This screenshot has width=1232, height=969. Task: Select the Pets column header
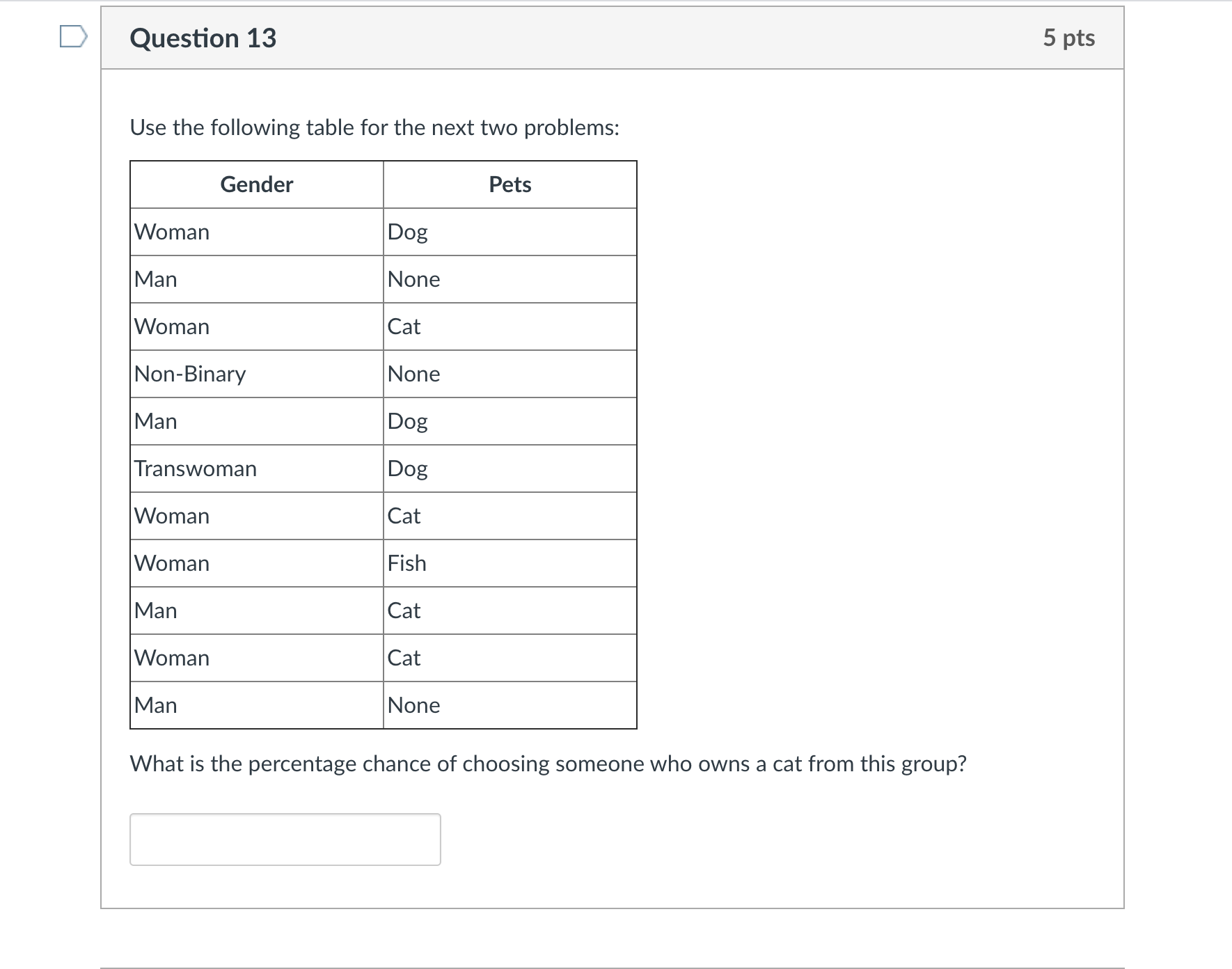pos(510,184)
